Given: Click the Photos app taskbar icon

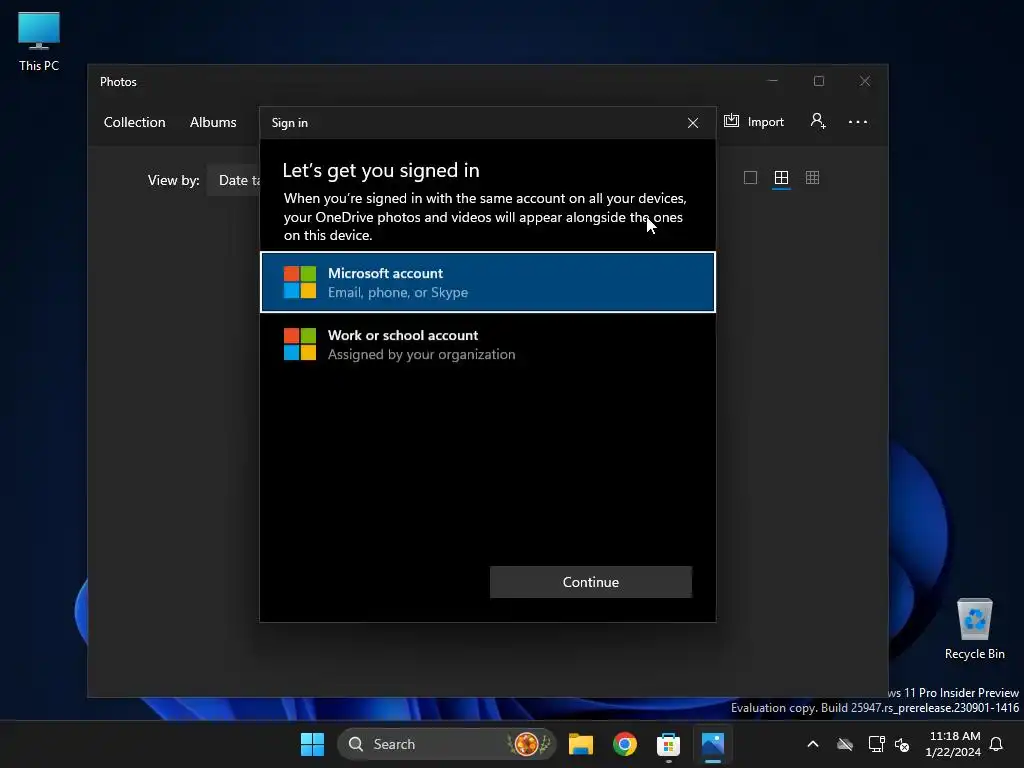Looking at the screenshot, I should pyautogui.click(x=712, y=744).
